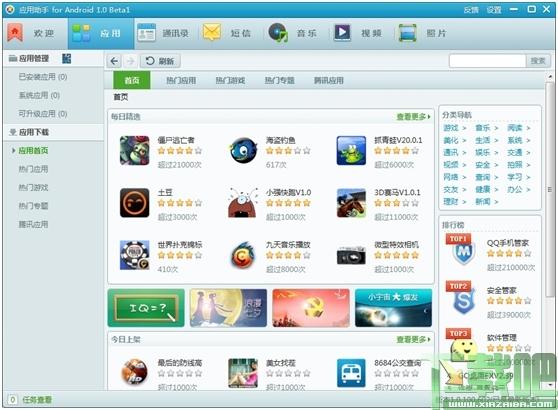Select 热门游戏 in the left sidebar
This screenshot has height=410, width=558.
point(33,188)
